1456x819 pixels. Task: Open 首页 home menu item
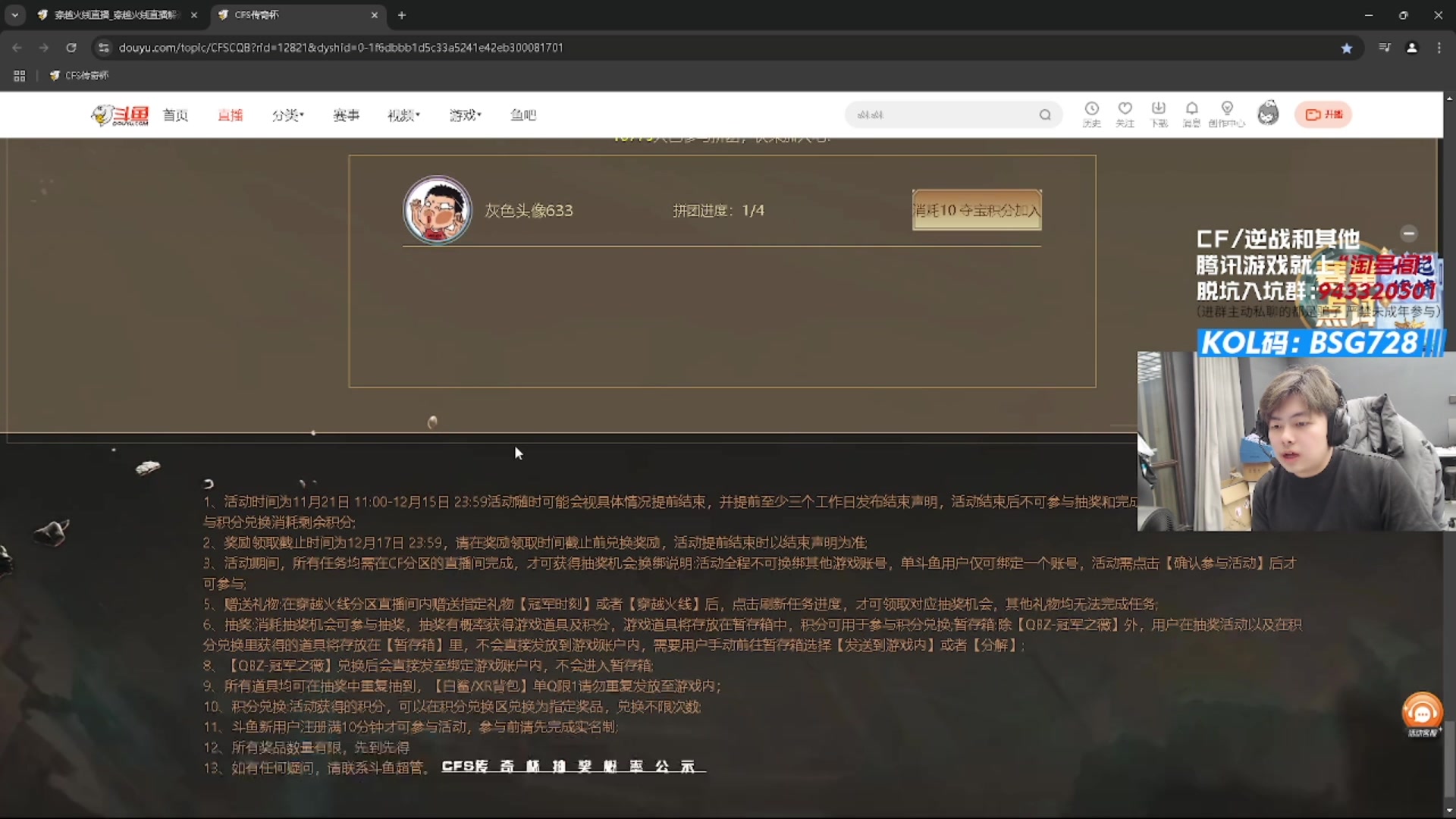click(x=175, y=115)
